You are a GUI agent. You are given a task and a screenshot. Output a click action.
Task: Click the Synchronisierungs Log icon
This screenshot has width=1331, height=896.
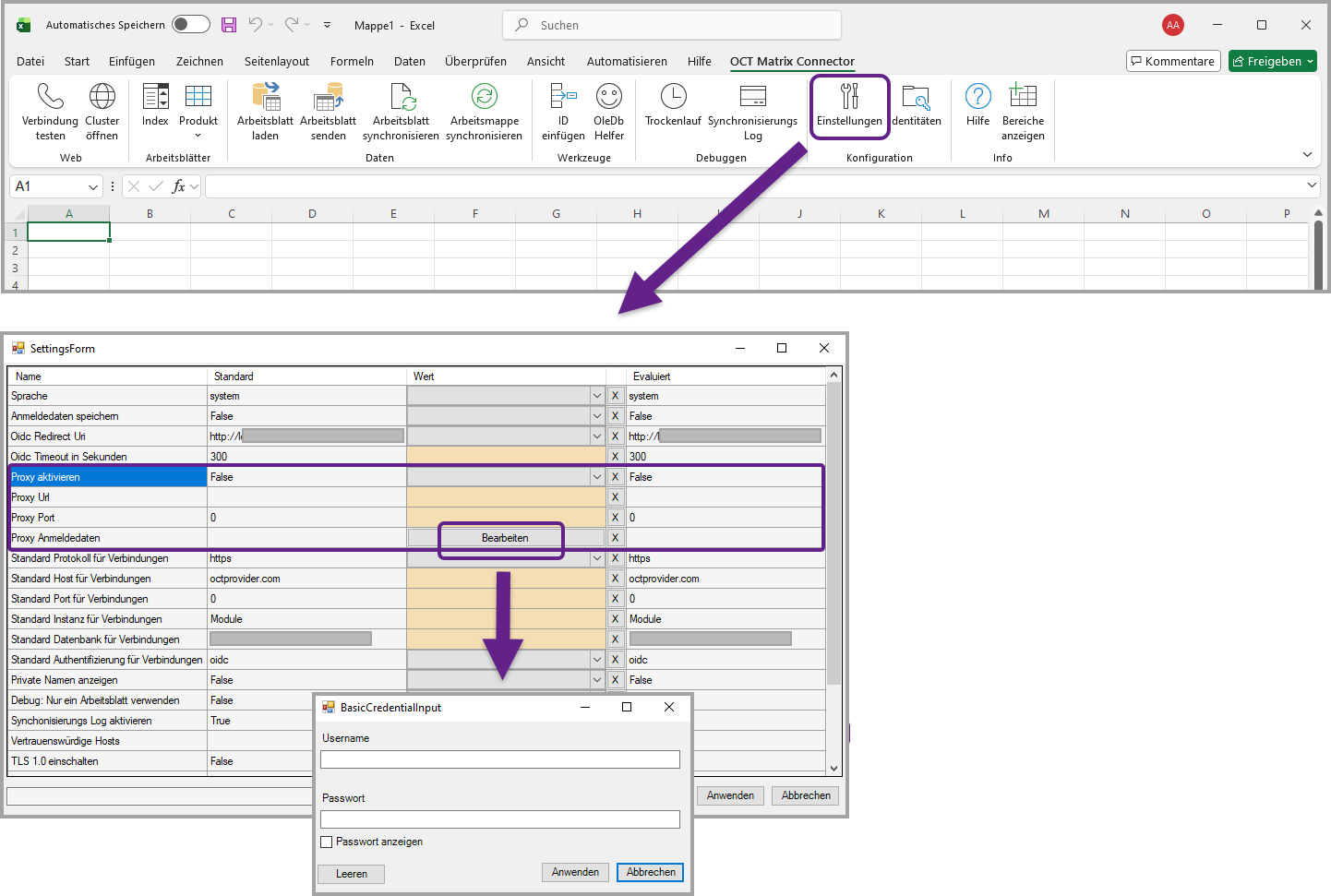click(x=752, y=97)
